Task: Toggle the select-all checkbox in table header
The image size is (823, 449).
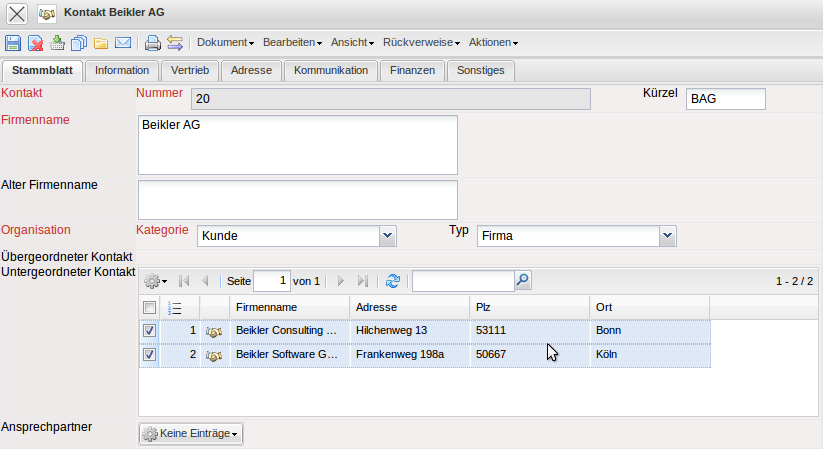Action: [x=149, y=307]
